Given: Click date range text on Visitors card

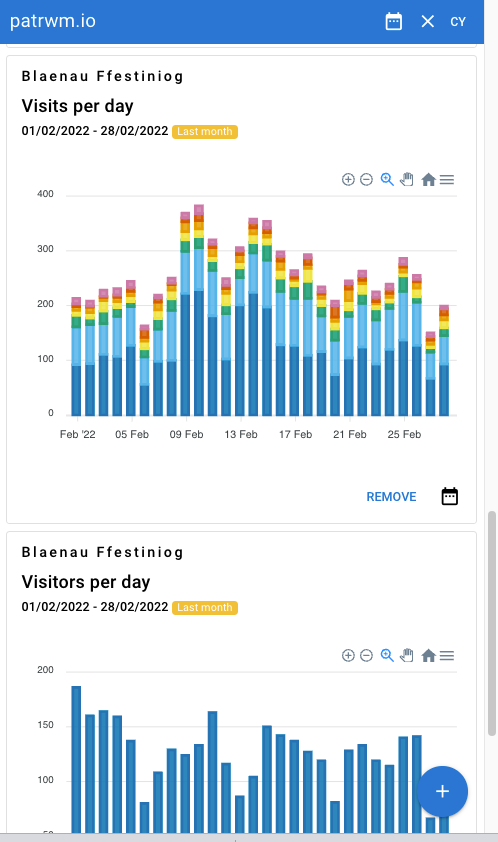Looking at the screenshot, I should click(95, 607).
